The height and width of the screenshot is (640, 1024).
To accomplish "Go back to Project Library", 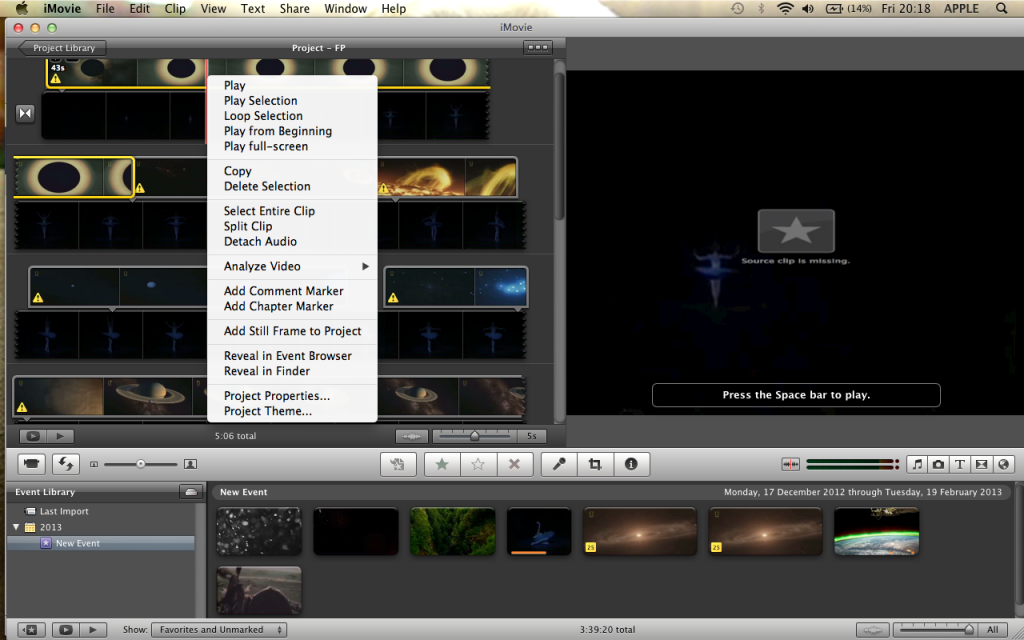I will pos(63,48).
